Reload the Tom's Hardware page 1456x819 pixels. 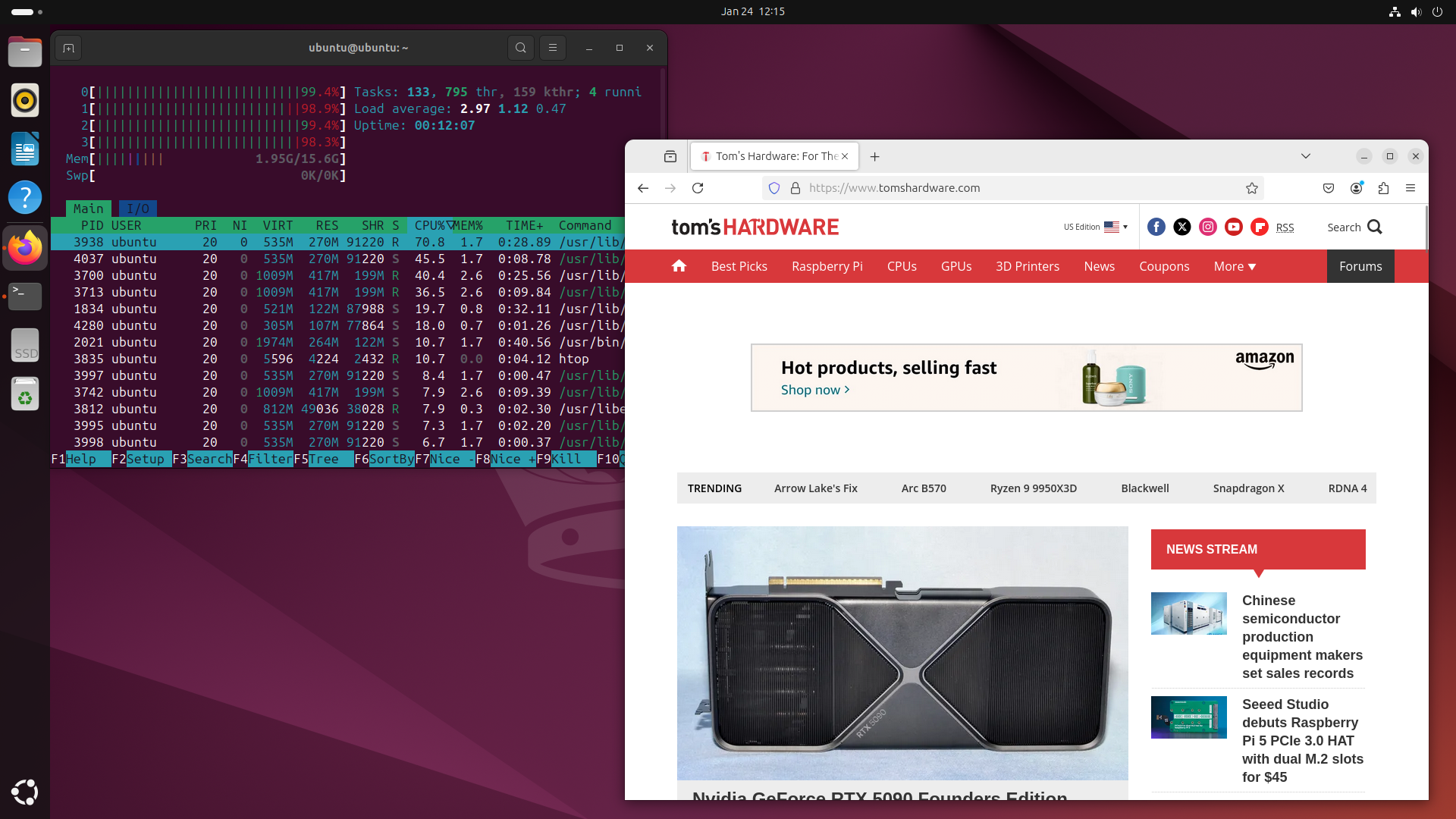(x=698, y=188)
